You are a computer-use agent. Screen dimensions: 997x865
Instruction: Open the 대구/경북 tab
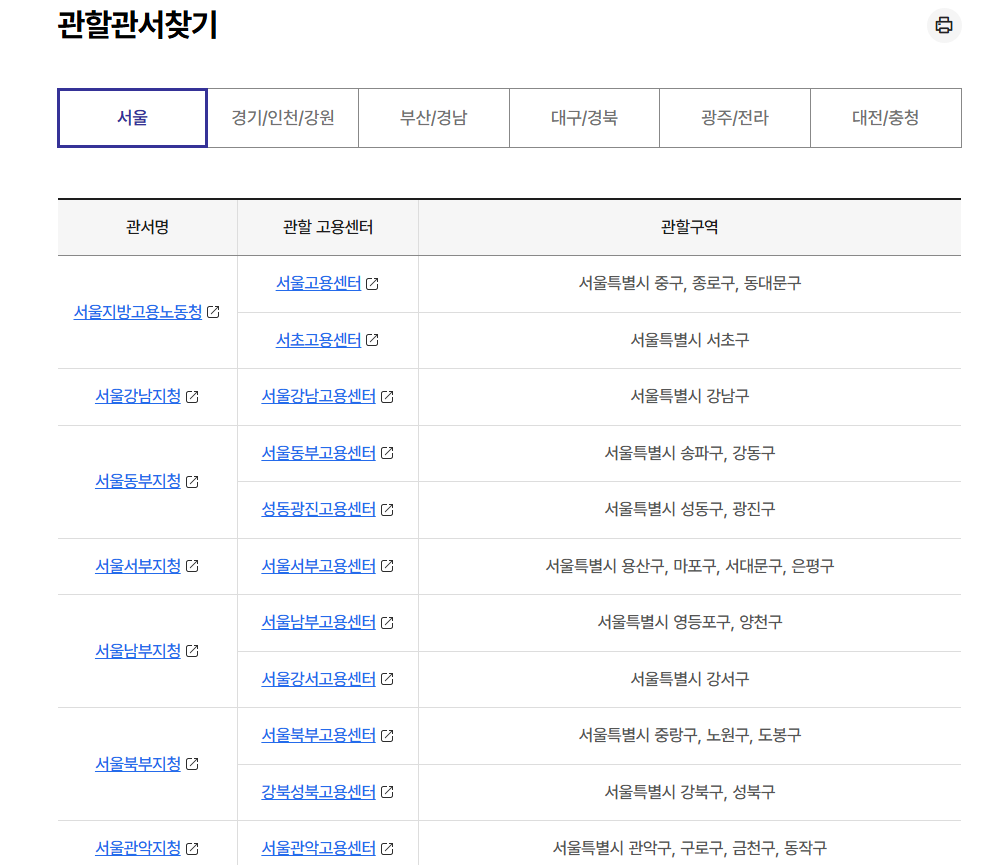[x=584, y=117]
